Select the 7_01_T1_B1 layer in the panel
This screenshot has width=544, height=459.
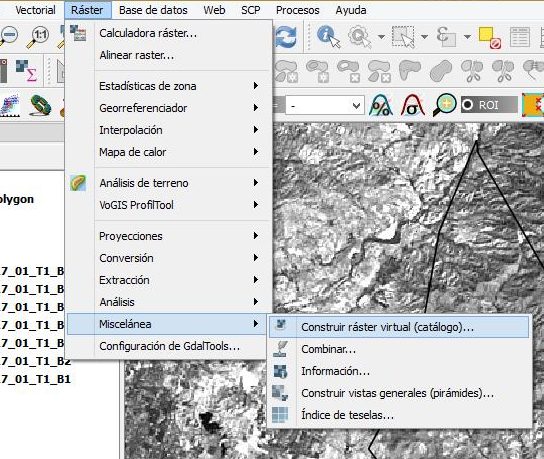(x=35, y=379)
